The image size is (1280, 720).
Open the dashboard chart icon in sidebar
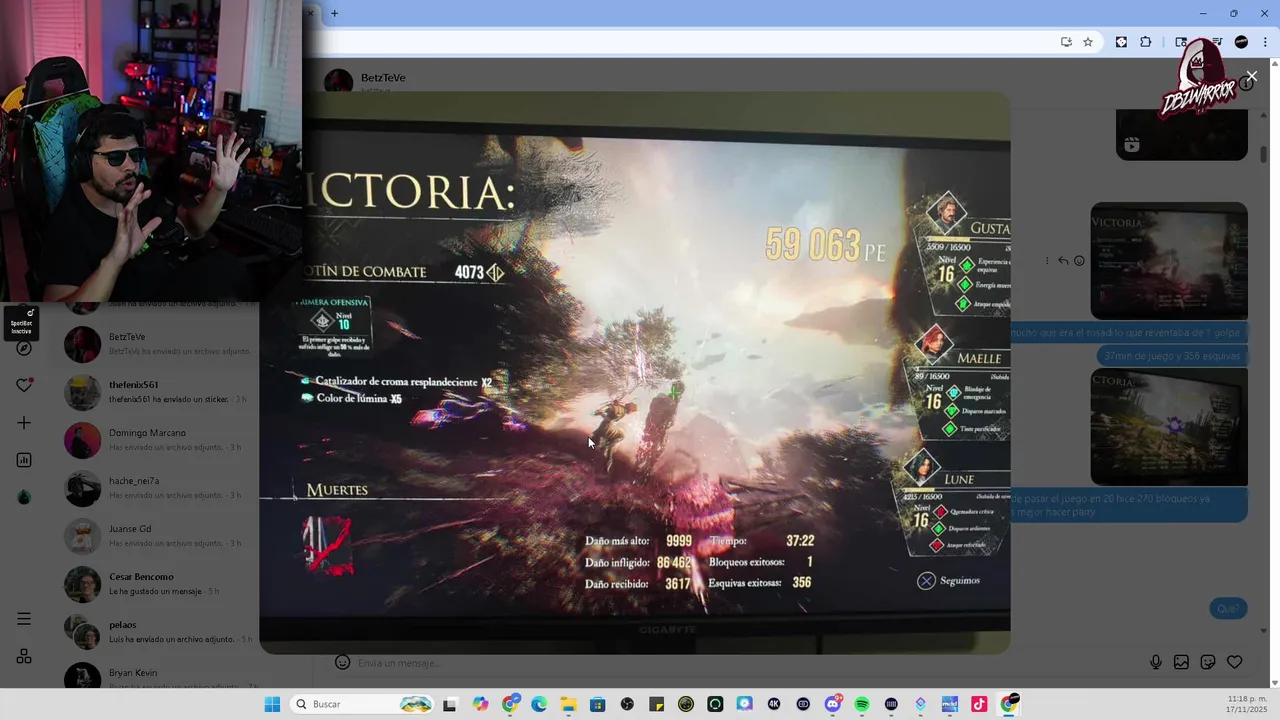coord(24,460)
